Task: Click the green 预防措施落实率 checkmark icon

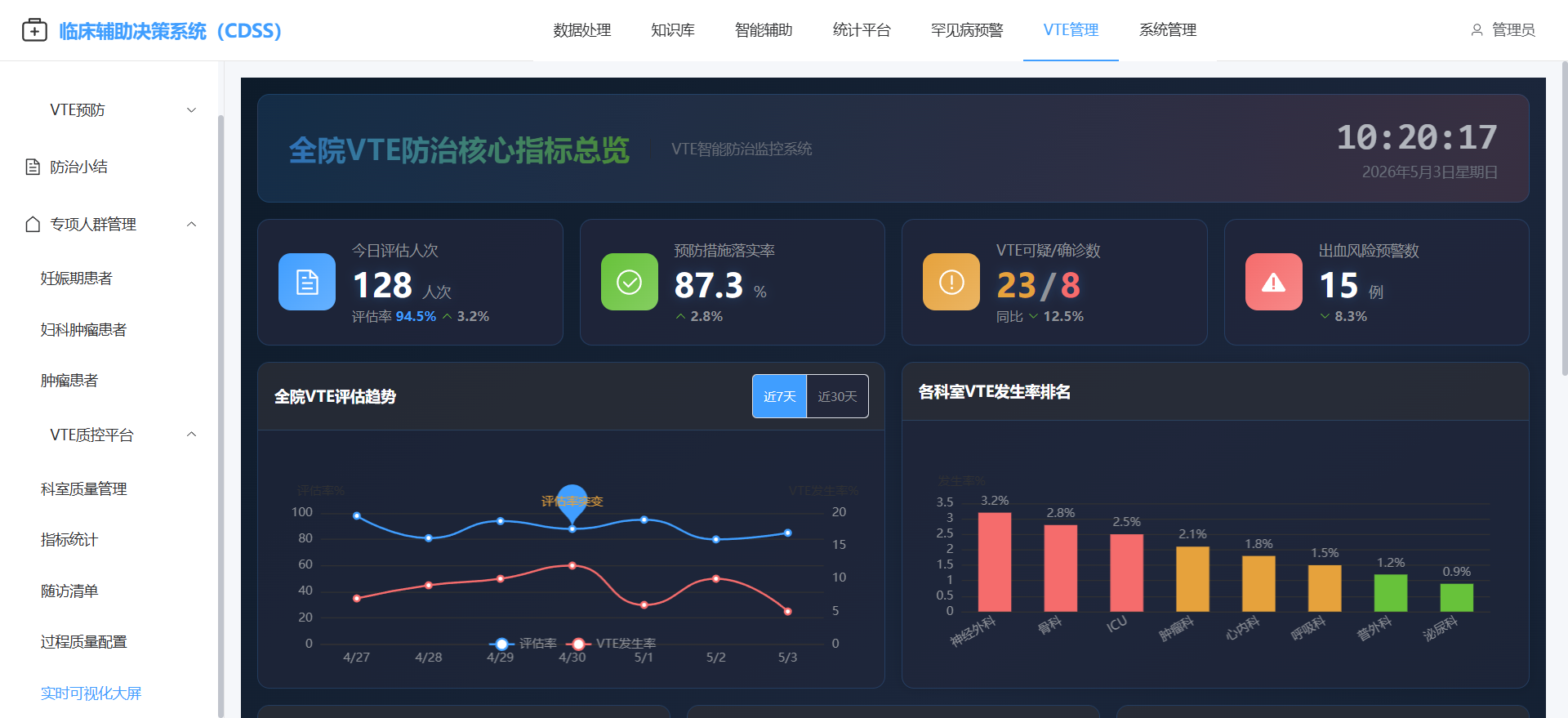Action: pyautogui.click(x=630, y=282)
